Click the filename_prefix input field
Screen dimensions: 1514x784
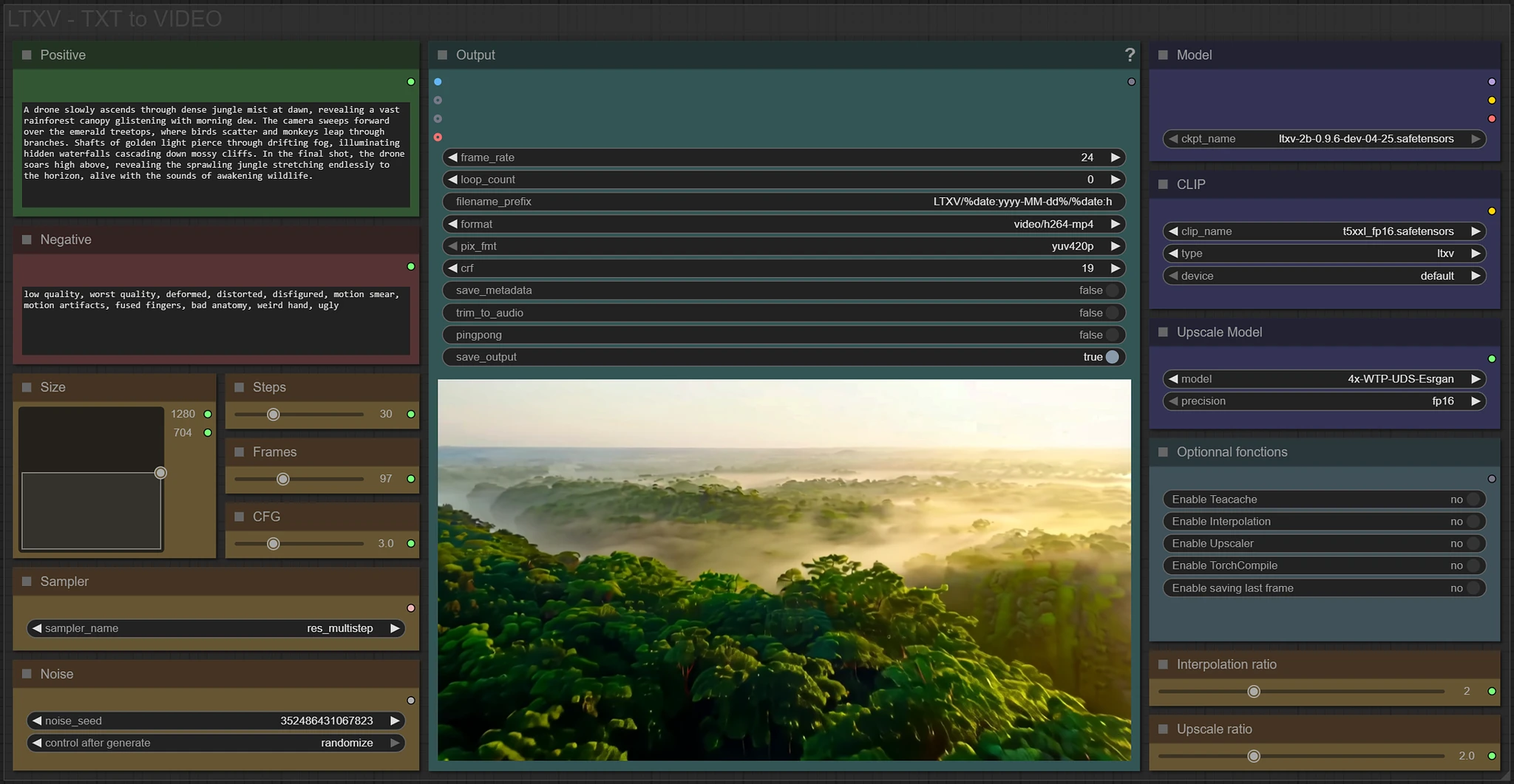coord(784,202)
